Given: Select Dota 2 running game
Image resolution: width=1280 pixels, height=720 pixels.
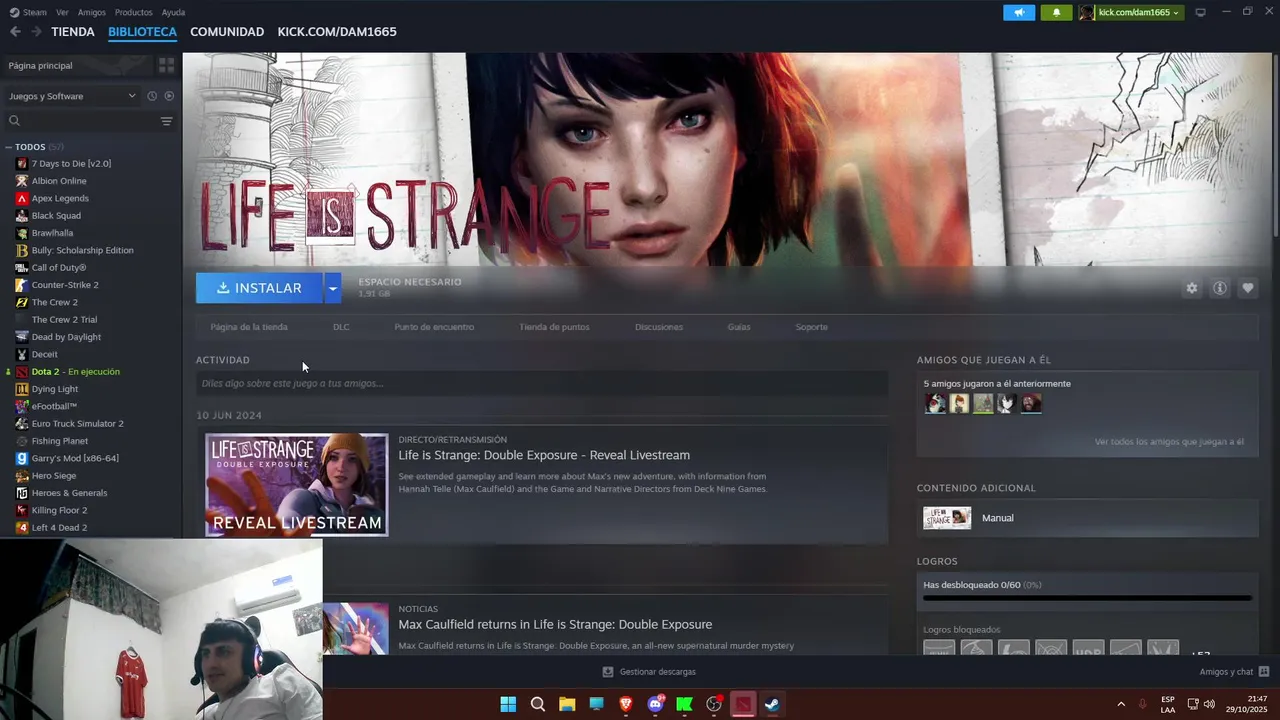Looking at the screenshot, I should coord(75,371).
